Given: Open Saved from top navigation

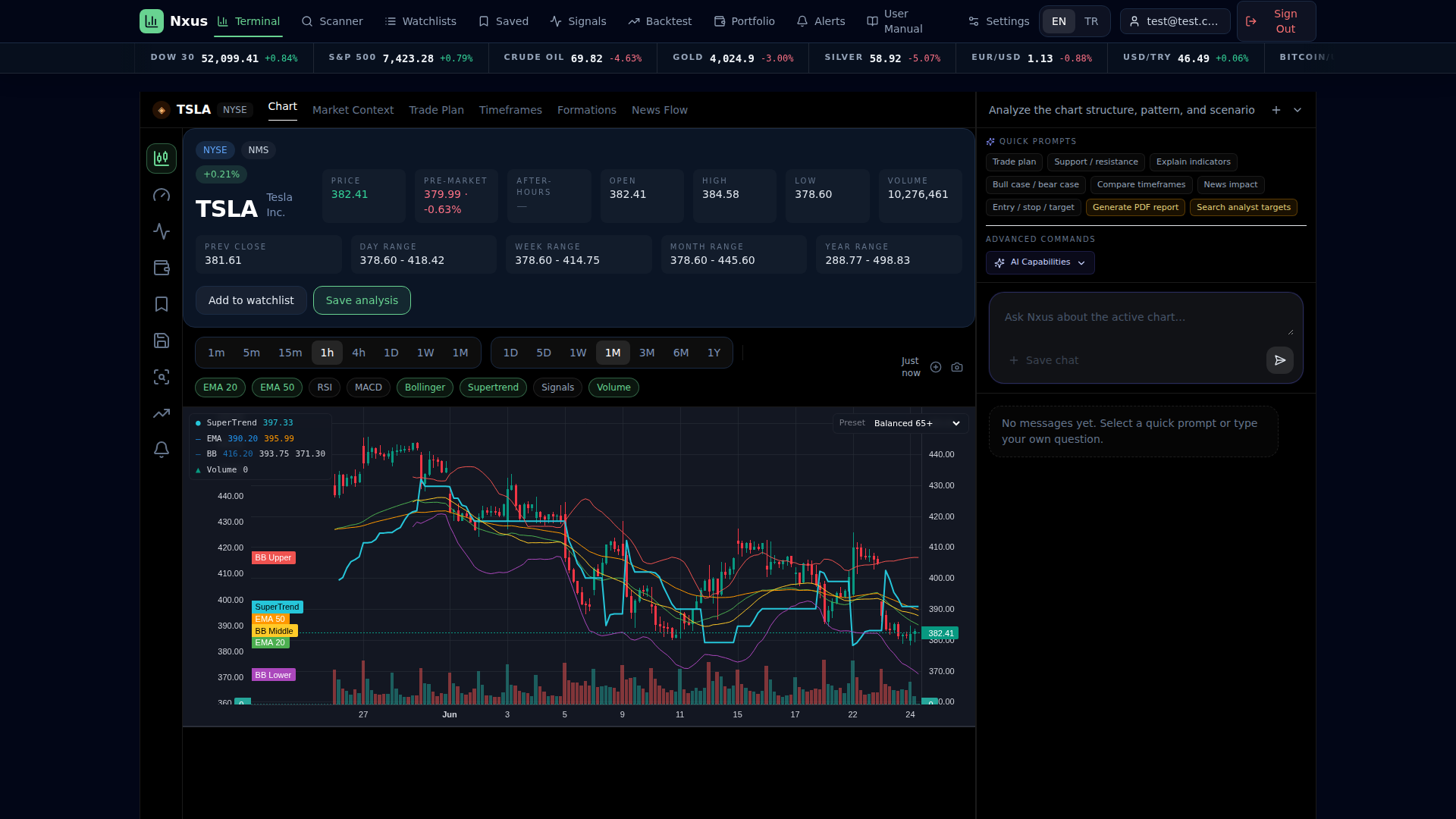Looking at the screenshot, I should [504, 21].
